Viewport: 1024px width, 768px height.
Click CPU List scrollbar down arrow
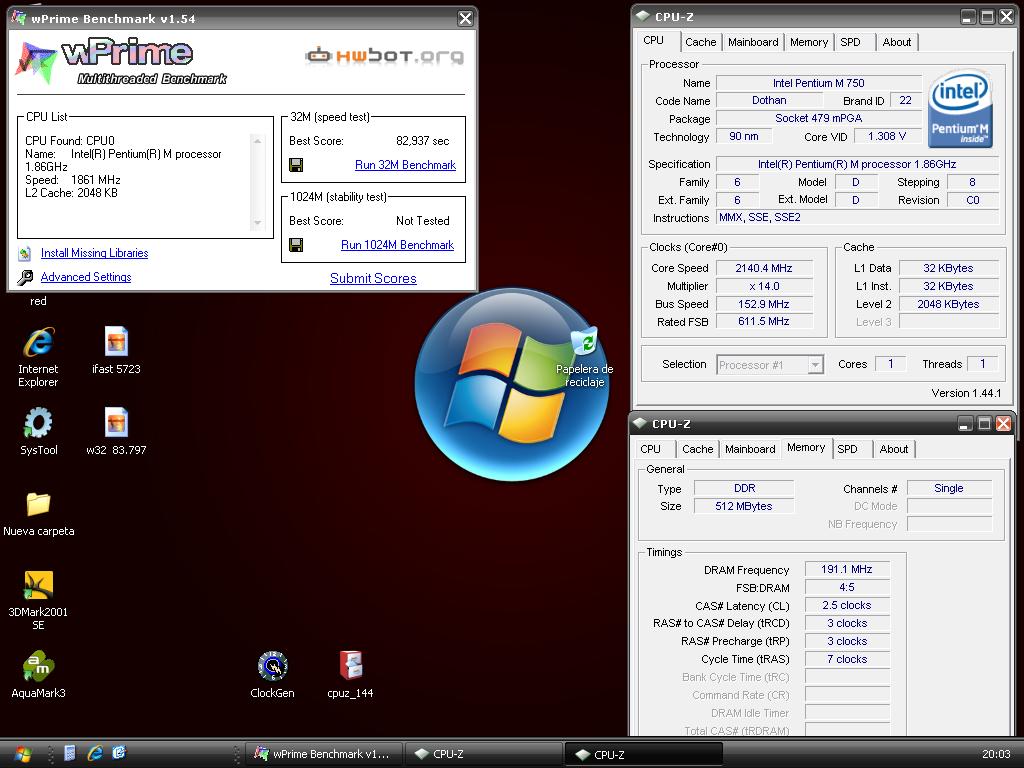pyautogui.click(x=257, y=223)
